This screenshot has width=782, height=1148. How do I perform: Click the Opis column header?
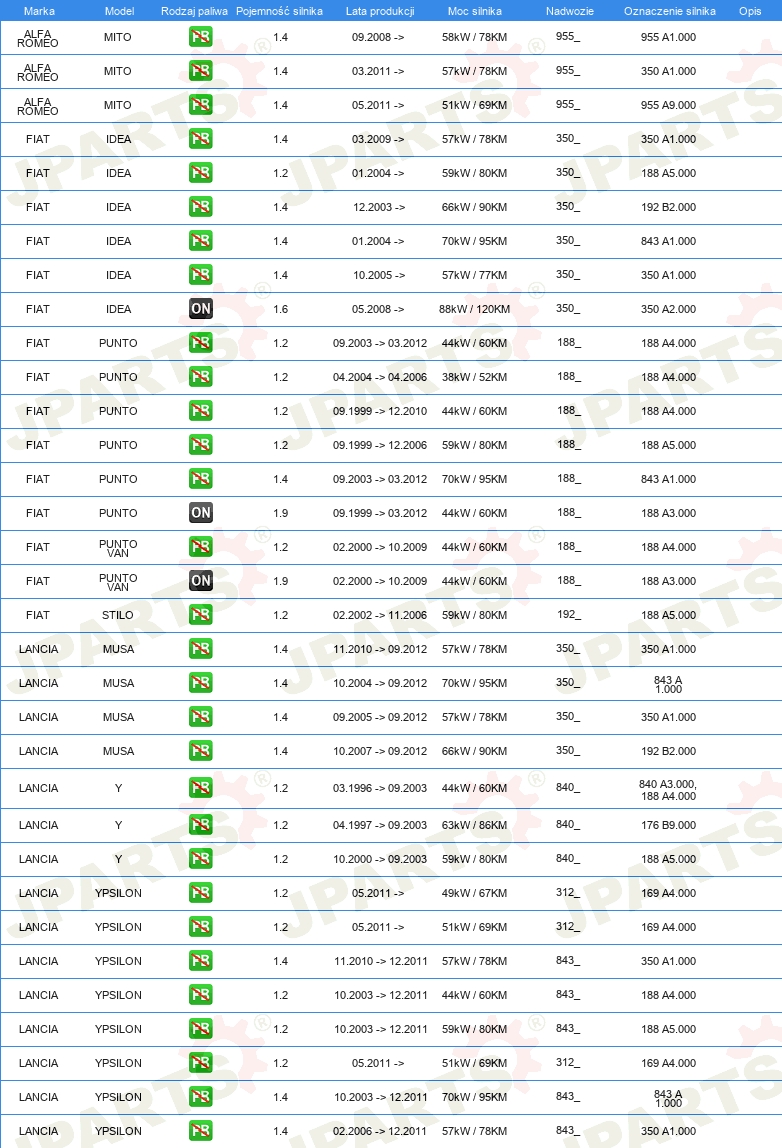750,11
